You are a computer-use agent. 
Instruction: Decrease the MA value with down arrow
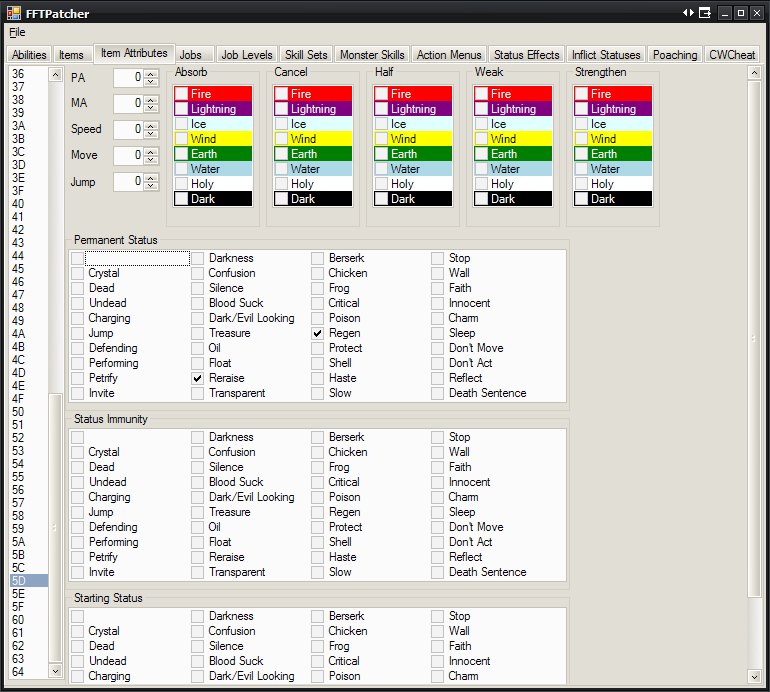coord(151,108)
